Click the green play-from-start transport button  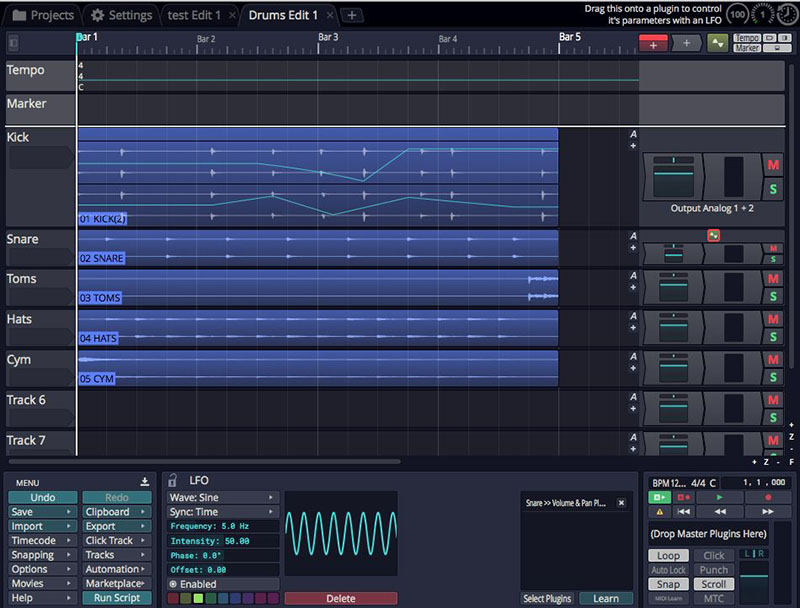(x=660, y=497)
